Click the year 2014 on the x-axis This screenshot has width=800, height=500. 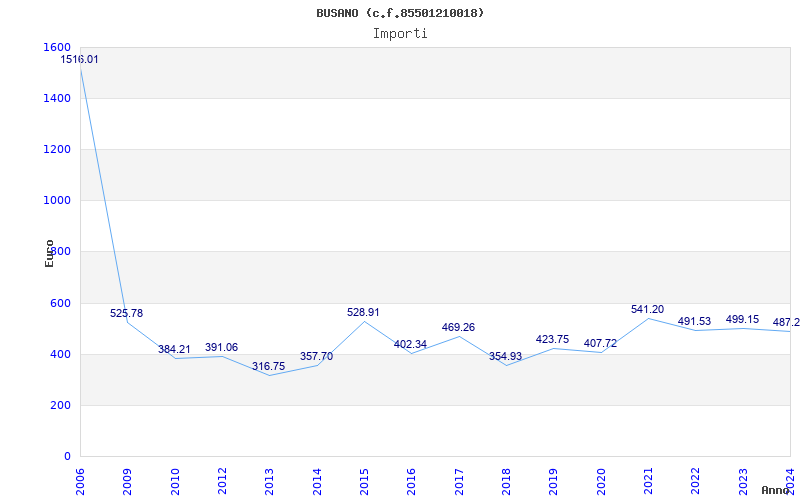point(317,480)
